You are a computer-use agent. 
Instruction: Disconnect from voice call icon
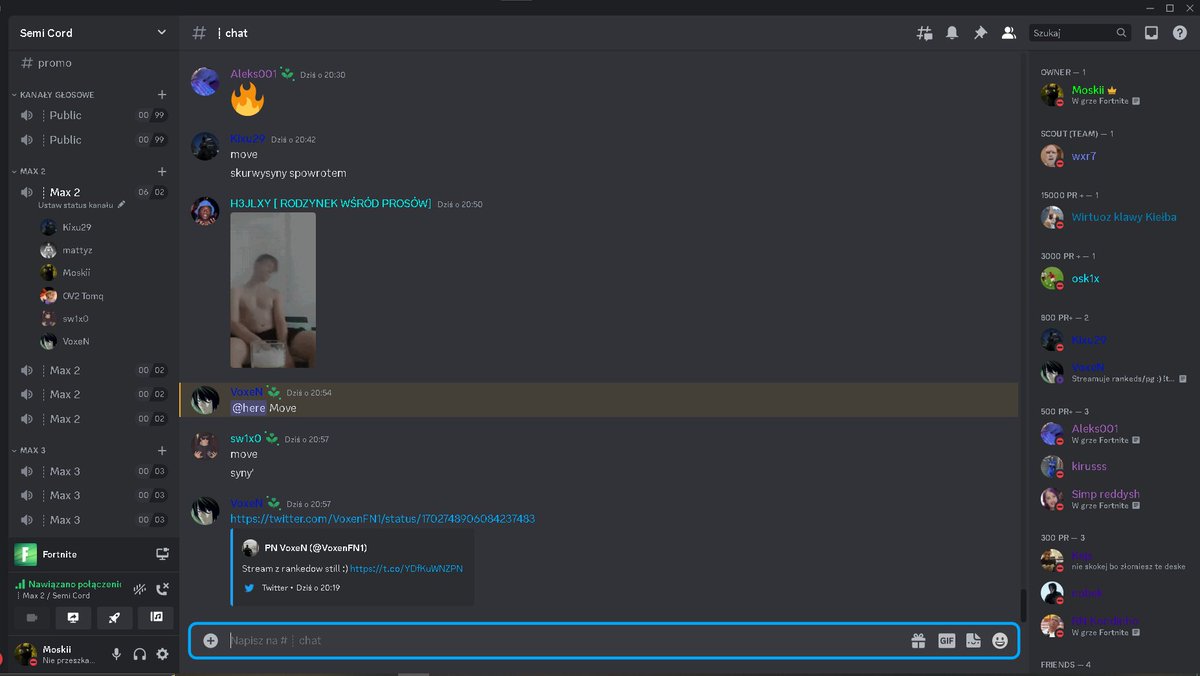163,589
